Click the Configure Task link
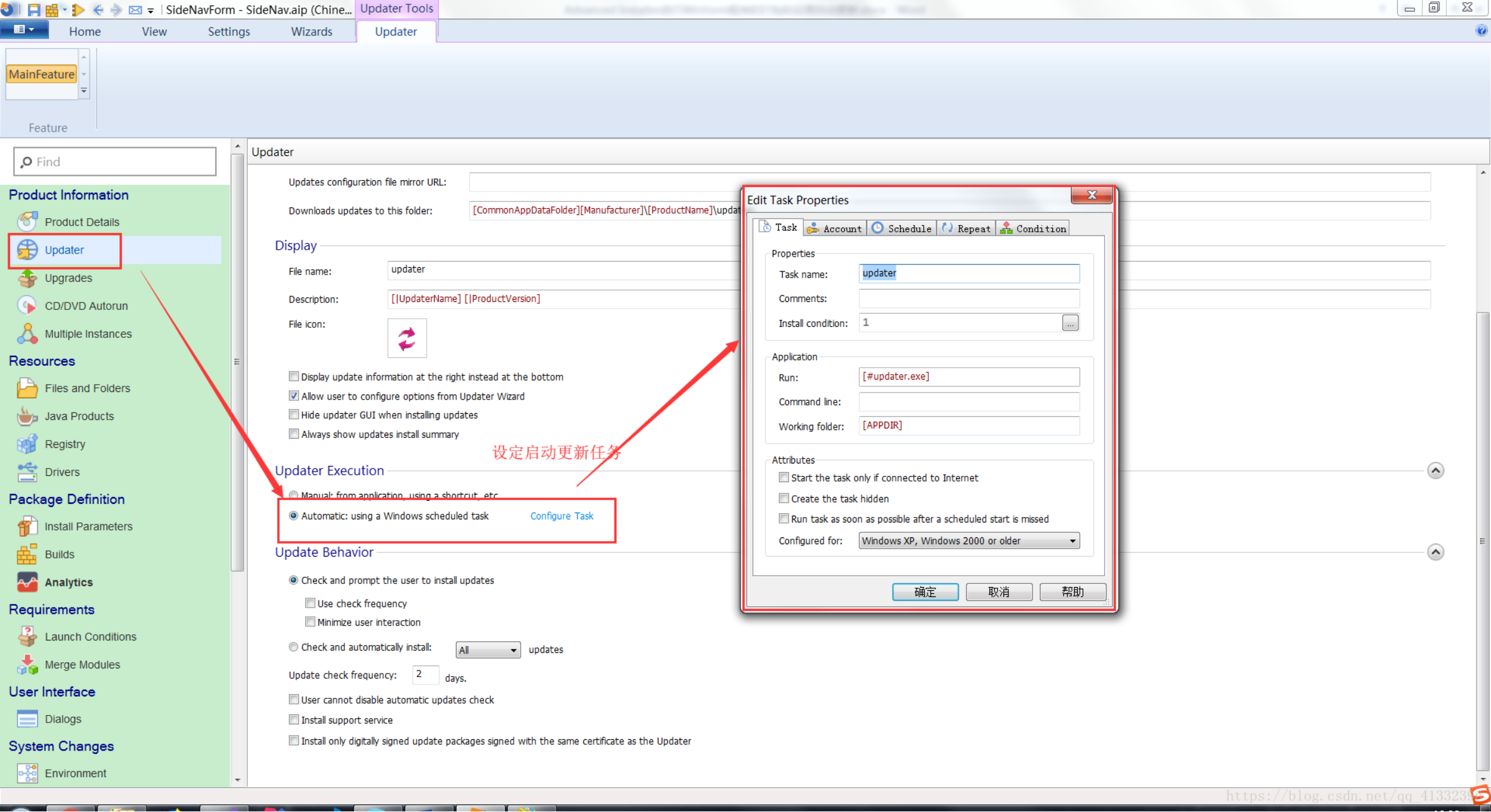 click(562, 516)
